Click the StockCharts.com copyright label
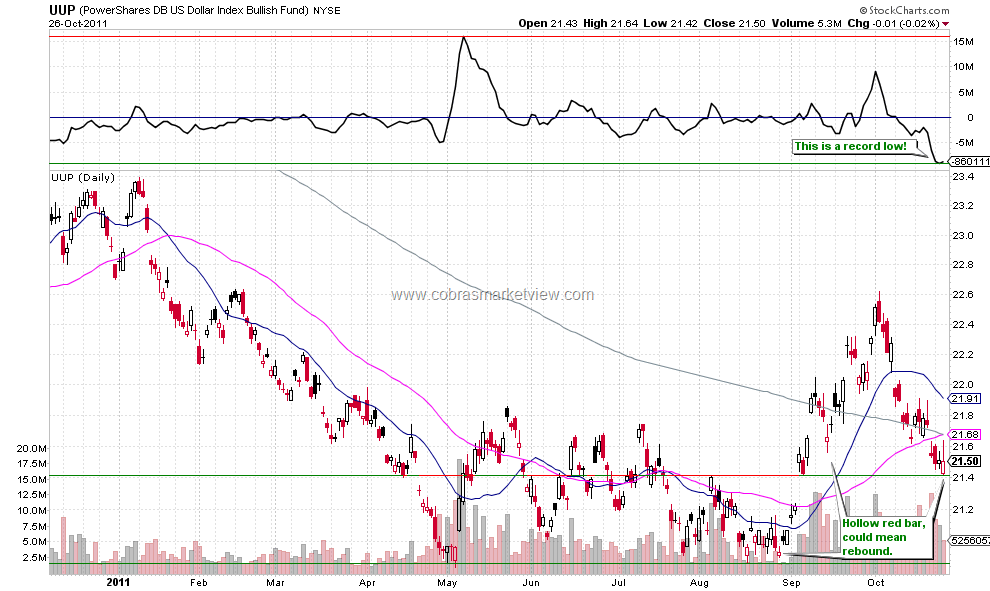 904,10
